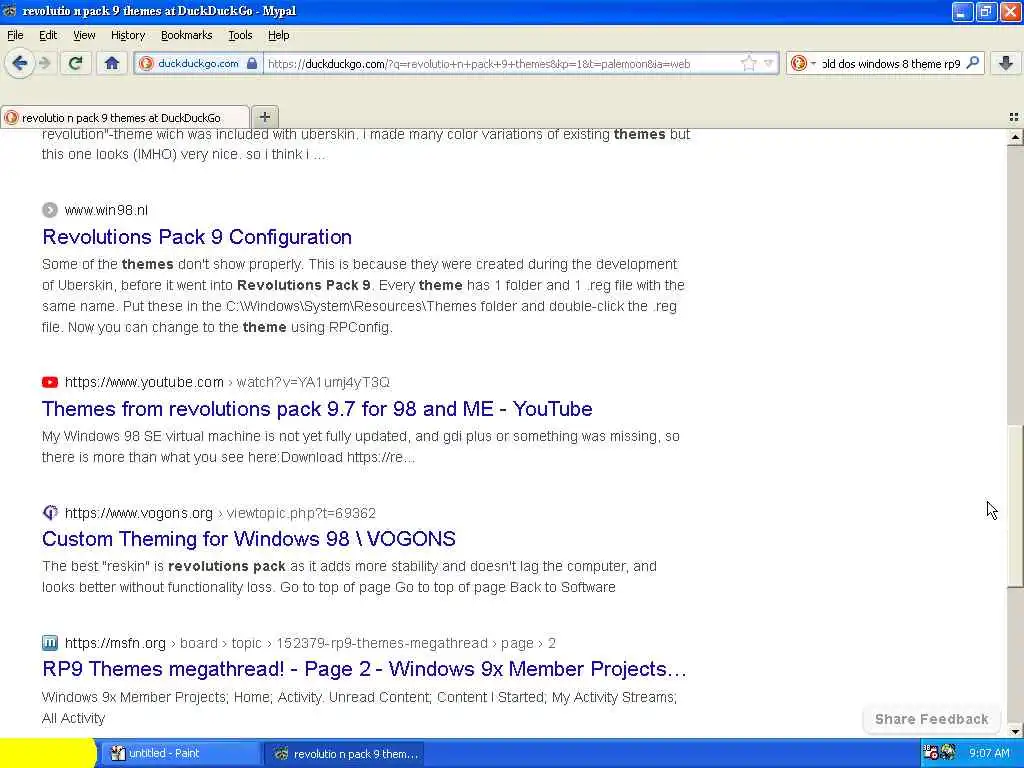Click the scrollbar down arrow
This screenshot has width=1024, height=768.
click(1015, 731)
